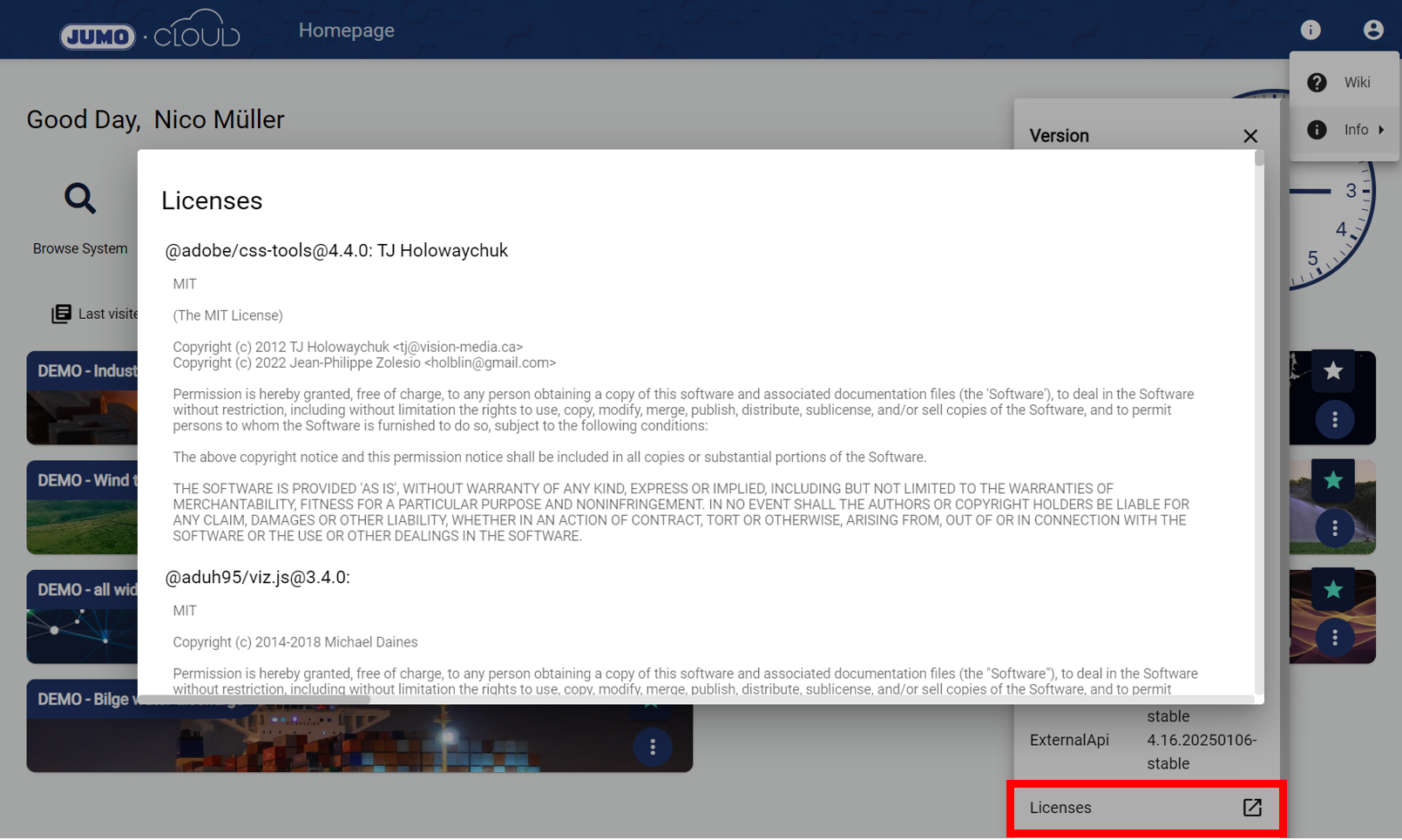Select the Wiki menu entry

tap(1357, 83)
